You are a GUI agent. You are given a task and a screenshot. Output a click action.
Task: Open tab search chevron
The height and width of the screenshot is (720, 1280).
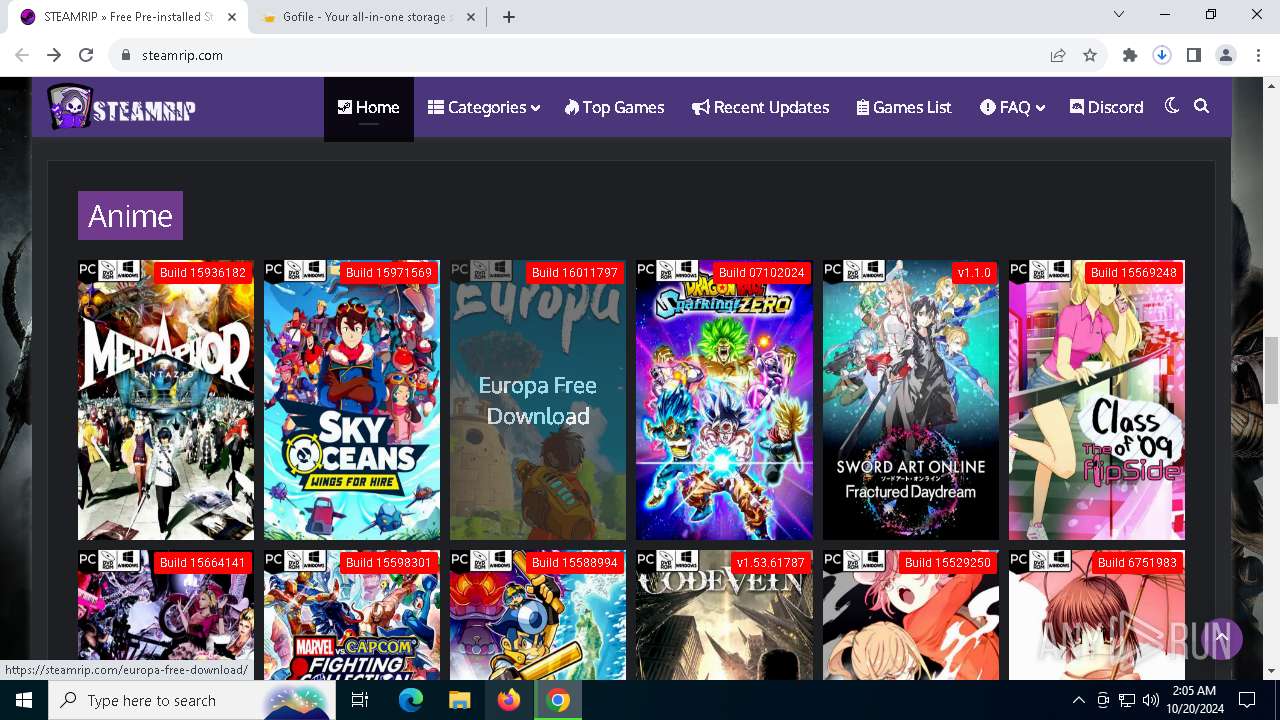tap(1120, 15)
